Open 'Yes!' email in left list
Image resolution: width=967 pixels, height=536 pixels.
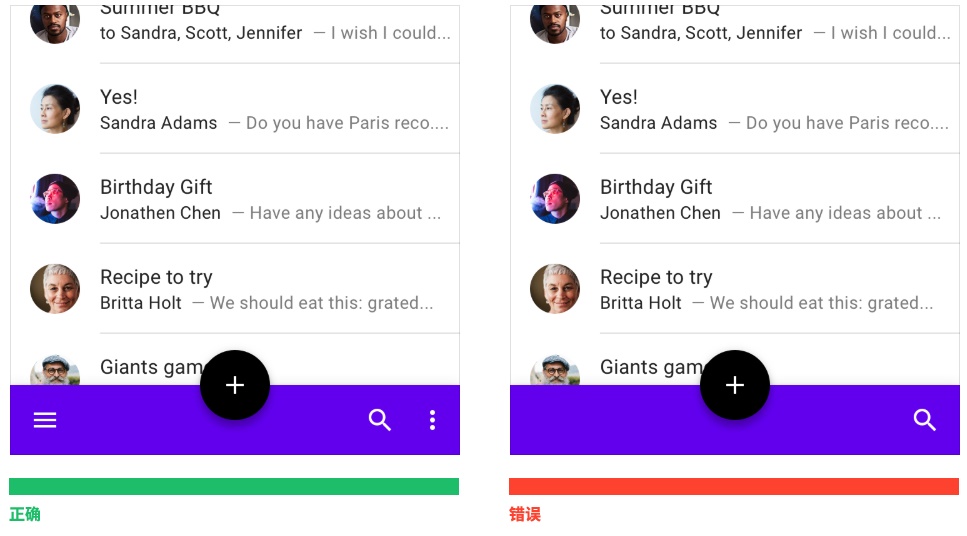point(235,109)
